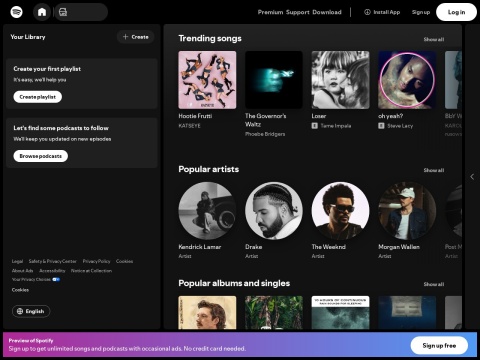Click the Spotify logo
This screenshot has width=480, height=360.
17,12
